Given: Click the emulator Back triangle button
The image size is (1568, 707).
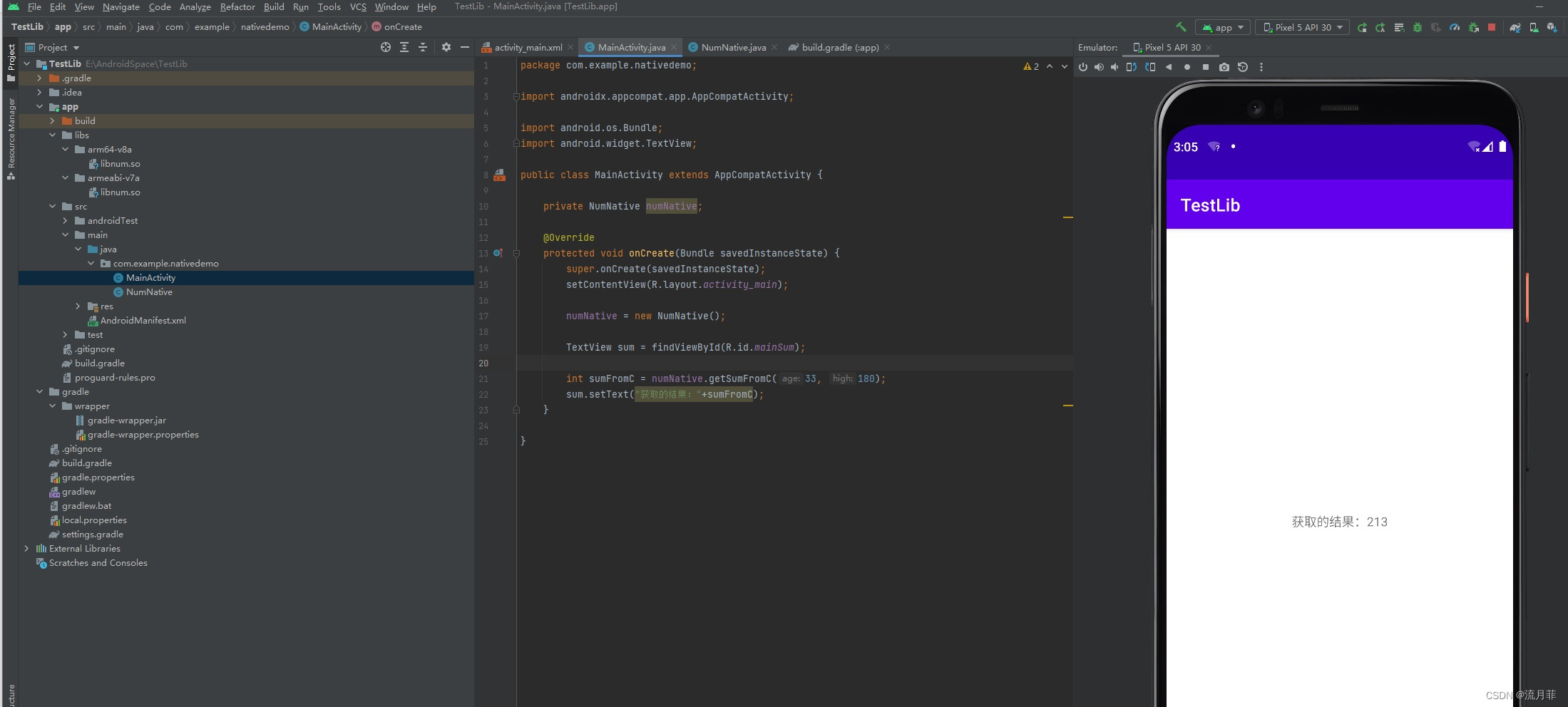Looking at the screenshot, I should coord(1169,67).
